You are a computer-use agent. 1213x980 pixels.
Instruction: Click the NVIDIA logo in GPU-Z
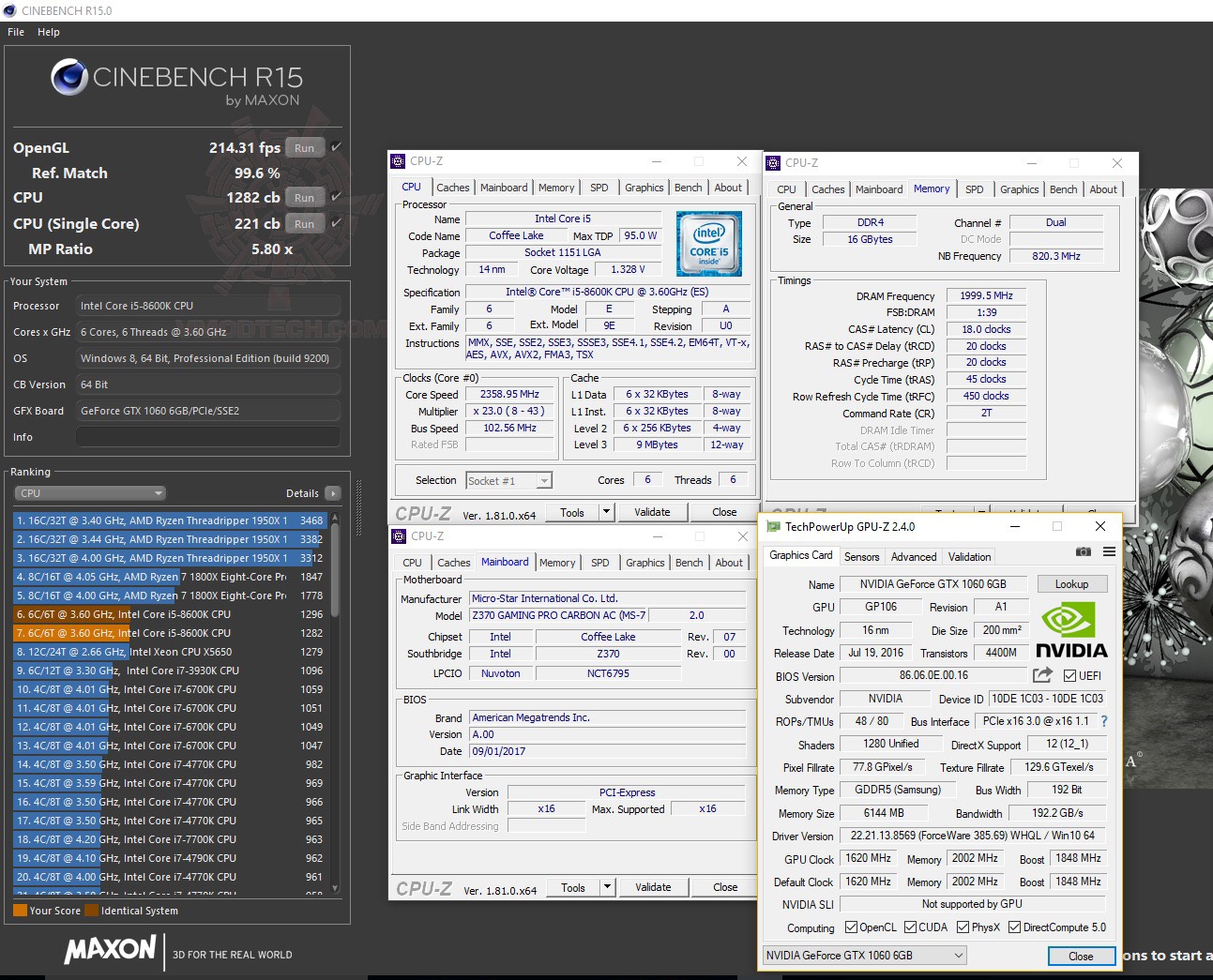tap(1071, 629)
